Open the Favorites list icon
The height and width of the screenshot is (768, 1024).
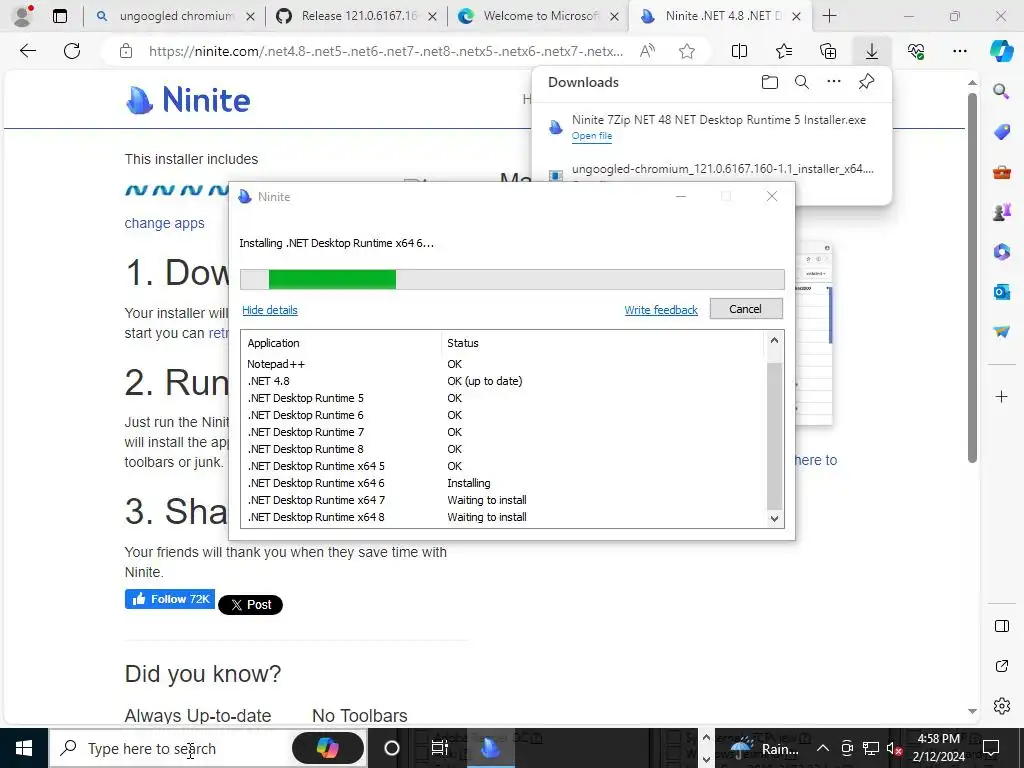pos(784,51)
